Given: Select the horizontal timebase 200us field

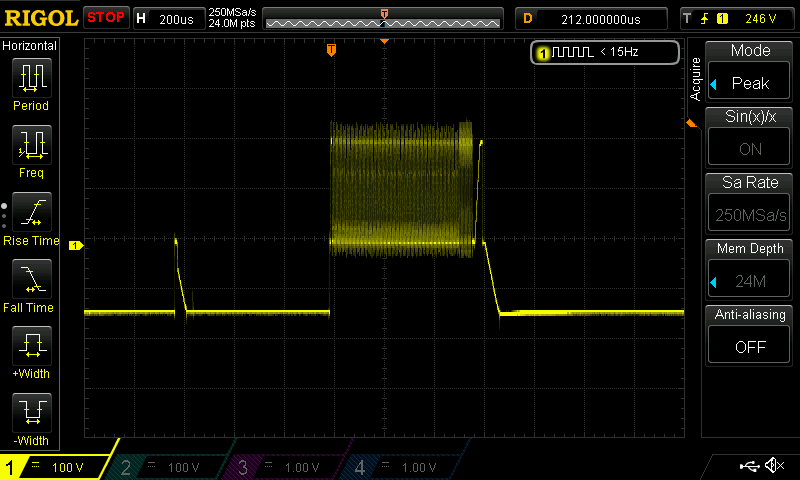Looking at the screenshot, I should (169, 19).
